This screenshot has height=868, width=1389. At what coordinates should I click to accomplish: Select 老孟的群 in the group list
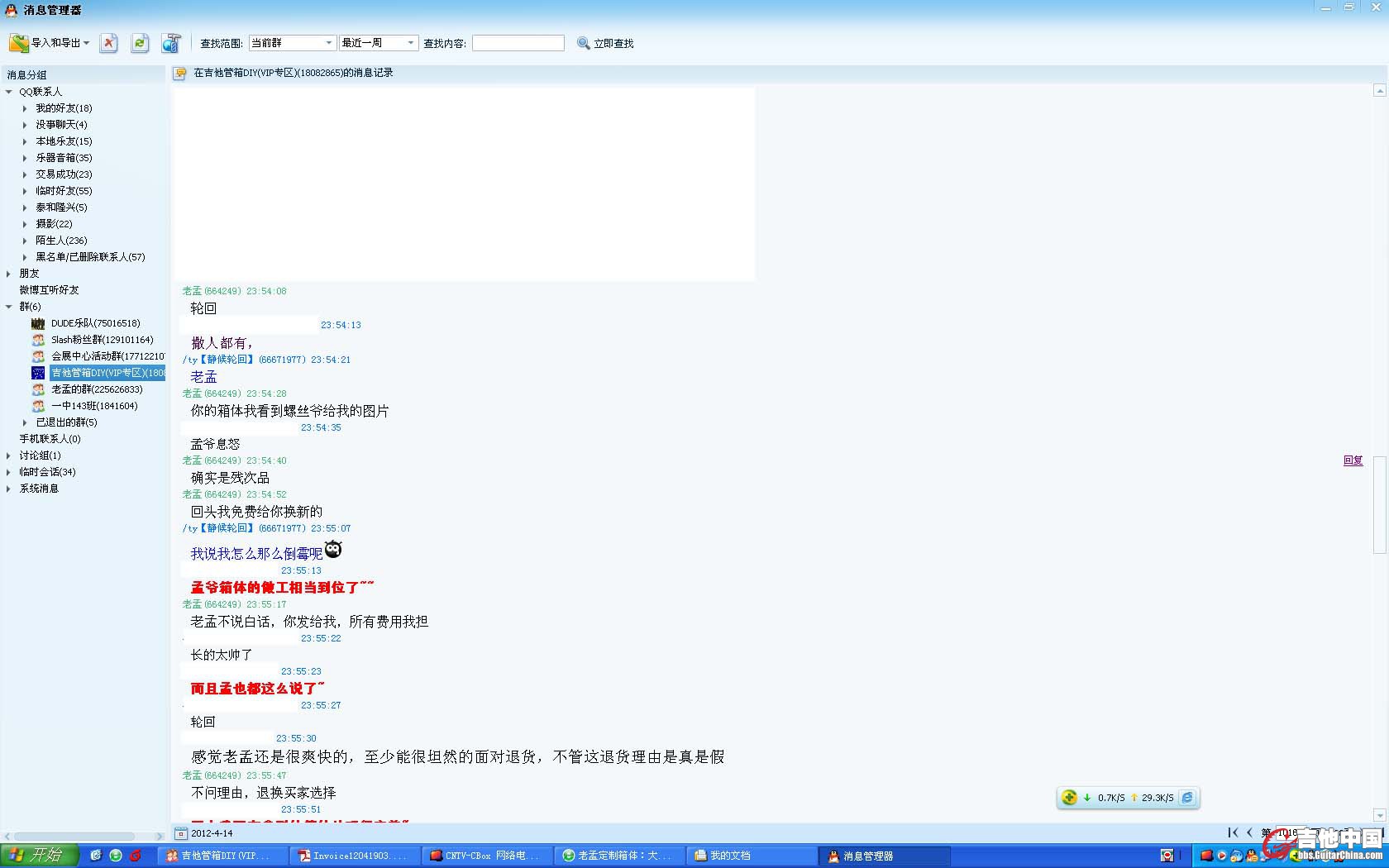click(x=97, y=389)
